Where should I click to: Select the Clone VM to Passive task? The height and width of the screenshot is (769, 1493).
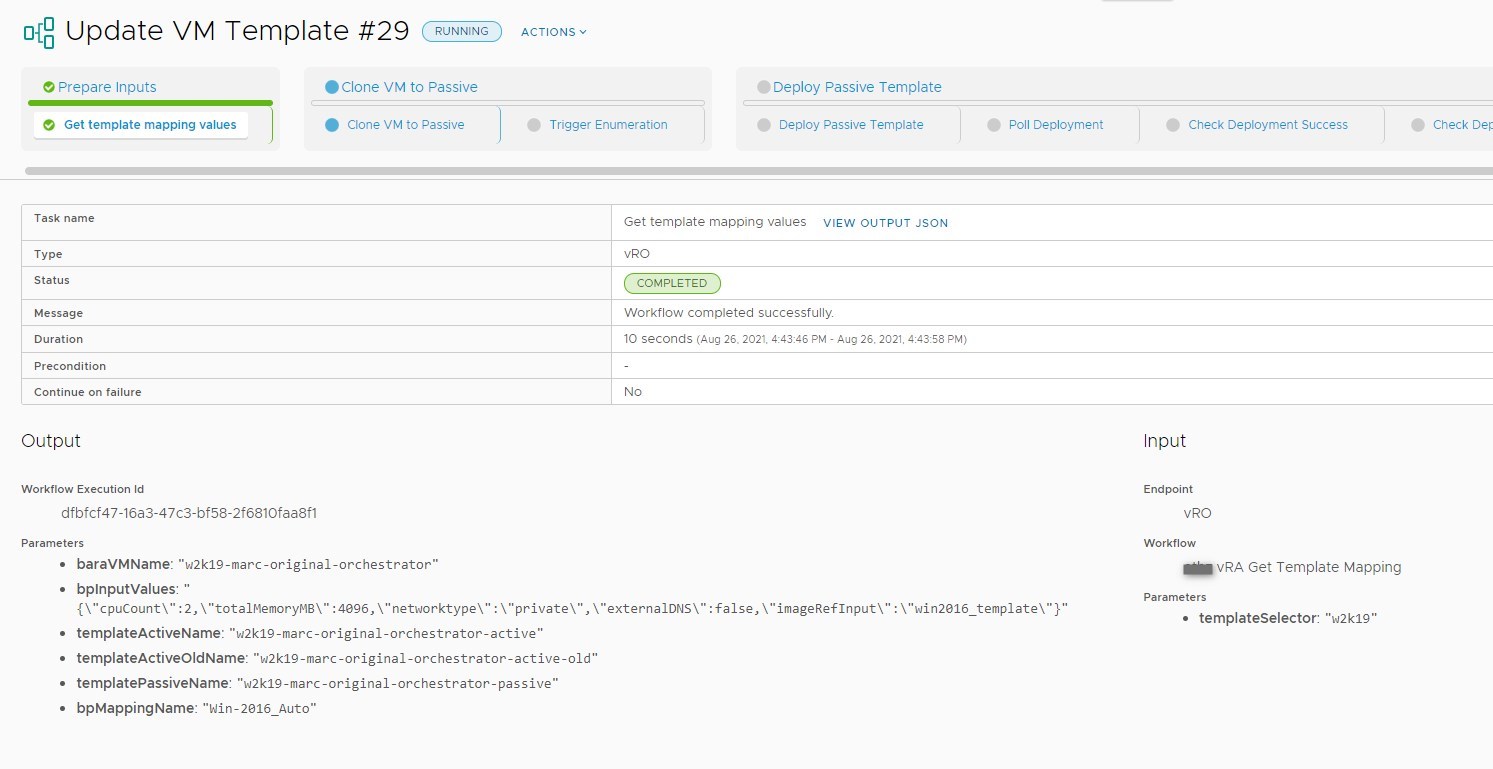[x=405, y=125]
